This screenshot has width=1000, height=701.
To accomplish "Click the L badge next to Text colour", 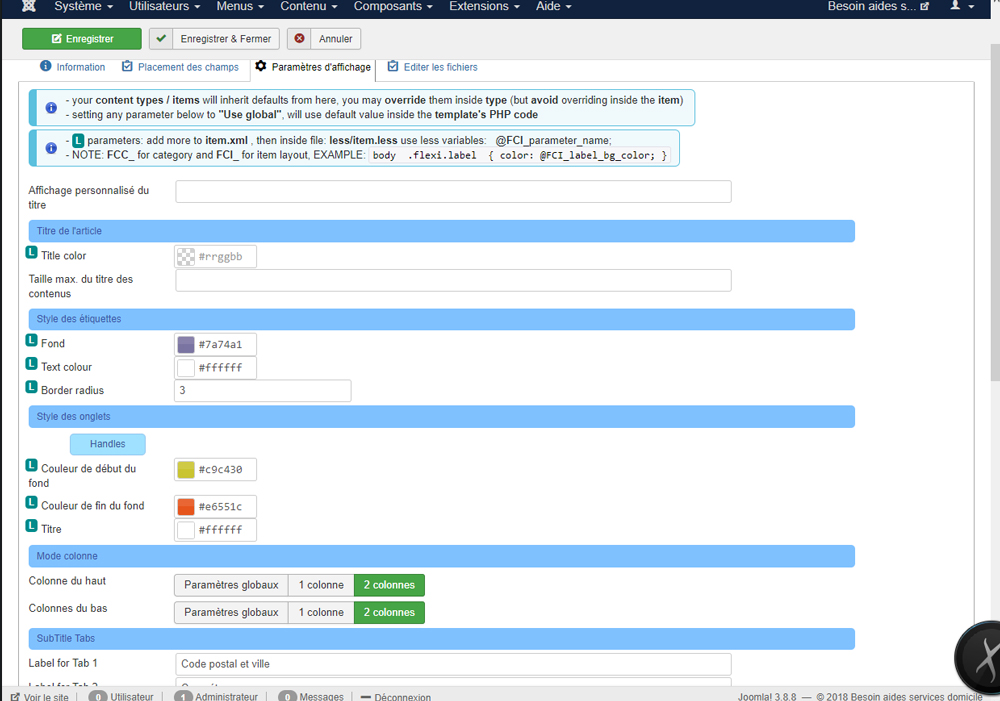I will click(x=31, y=364).
